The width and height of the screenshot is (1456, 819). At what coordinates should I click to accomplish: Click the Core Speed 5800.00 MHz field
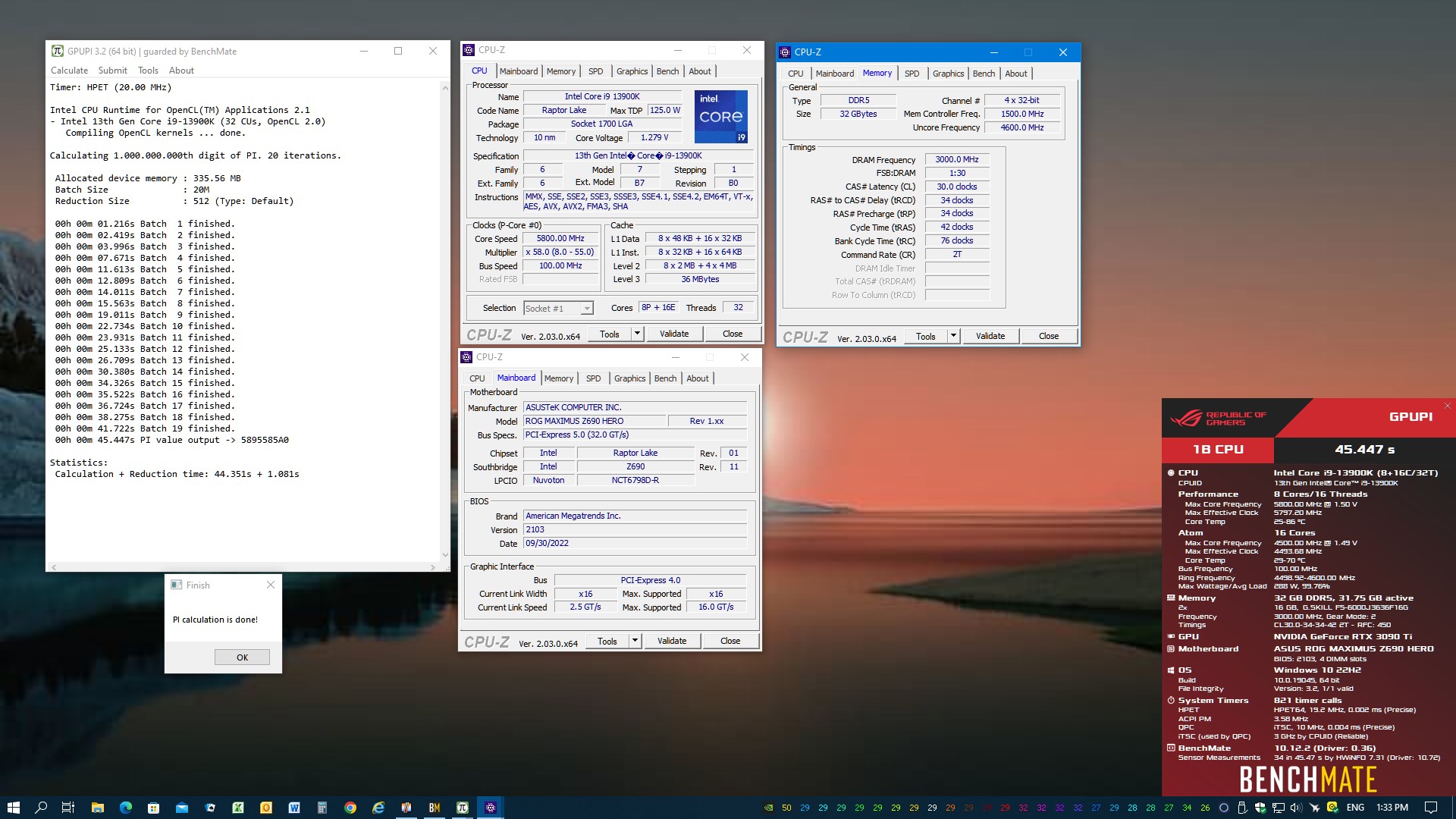560,238
